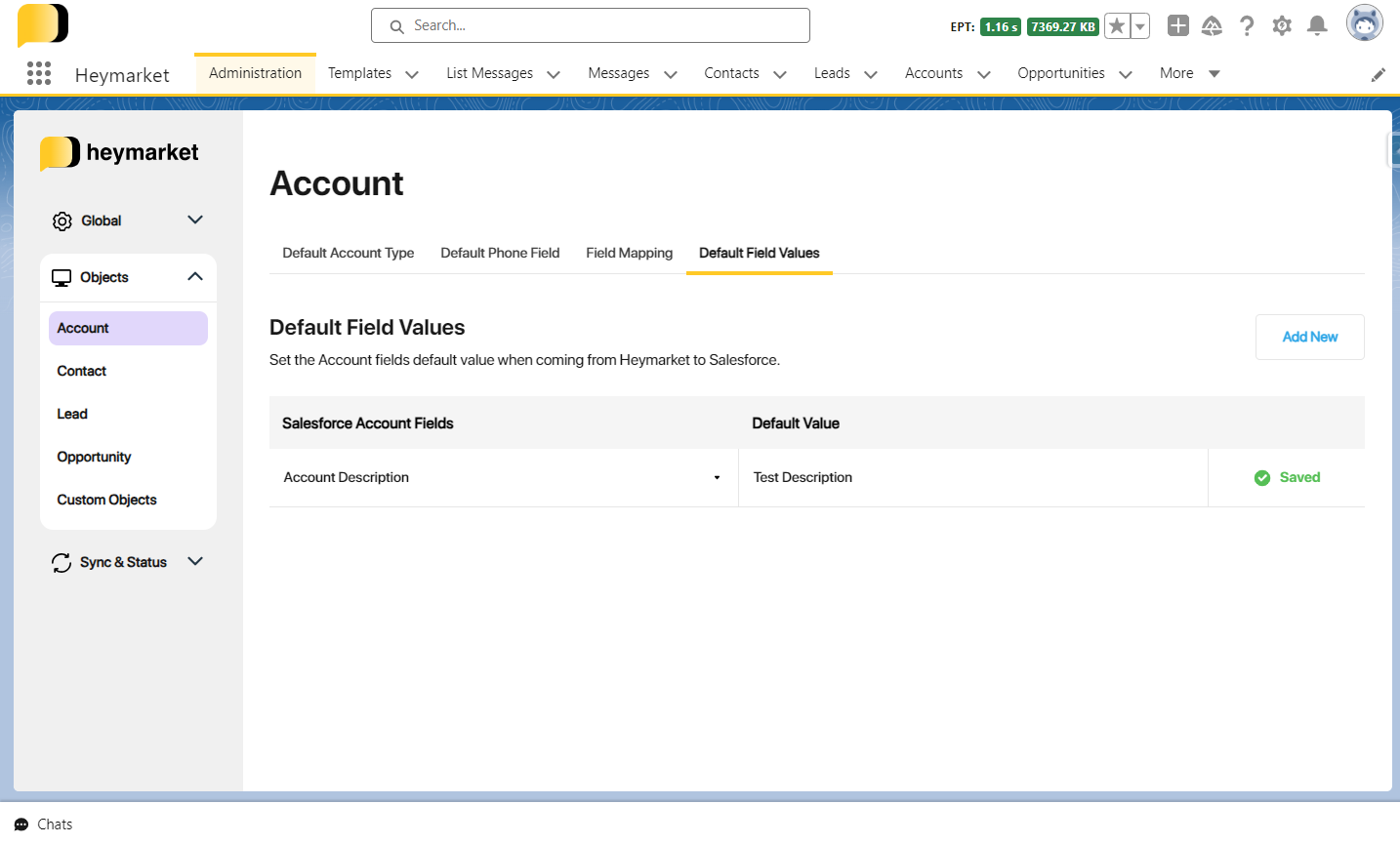
Task: Open the Global Actions plus icon
Action: point(1178,26)
